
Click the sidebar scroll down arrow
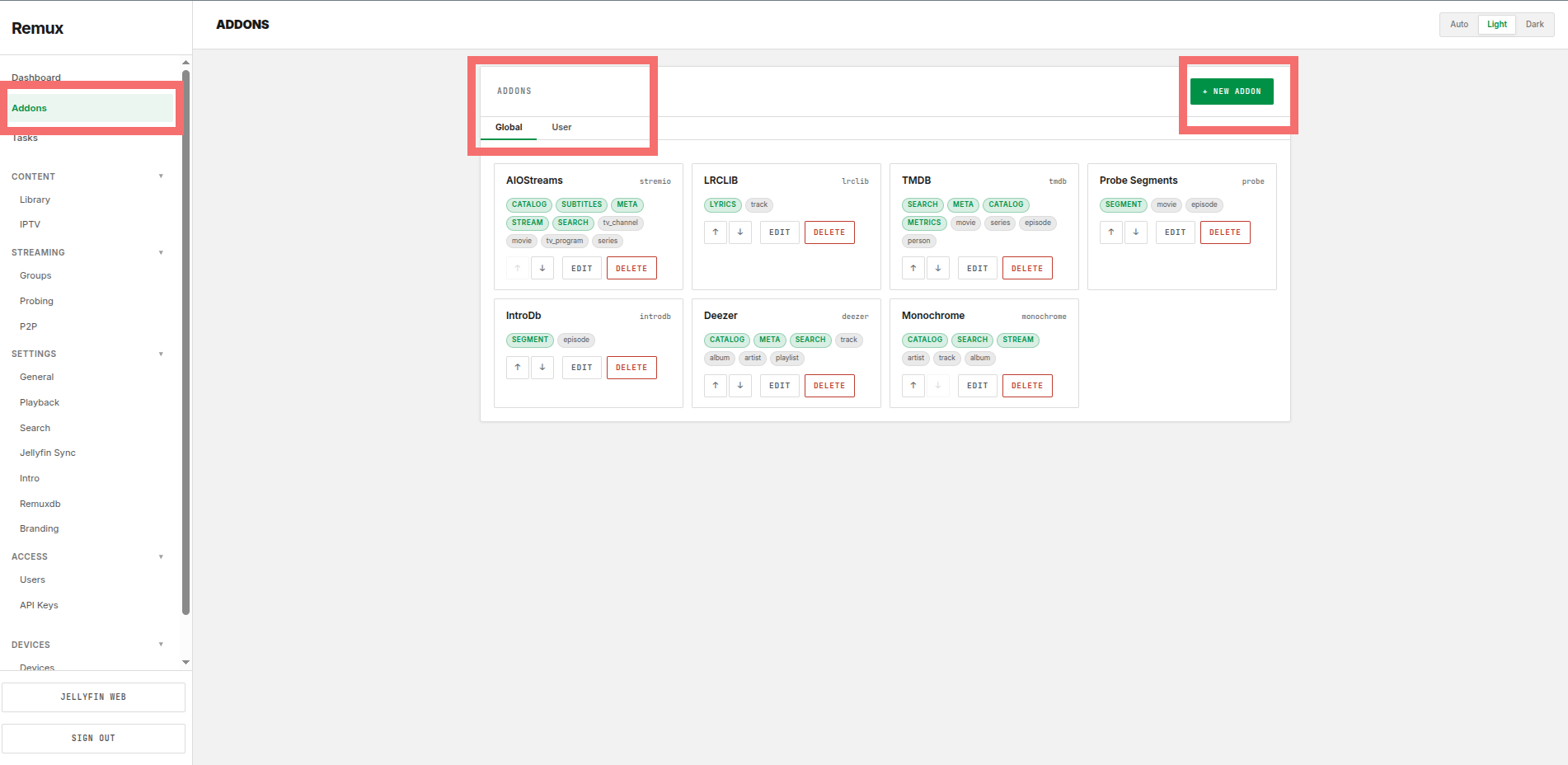[185, 662]
